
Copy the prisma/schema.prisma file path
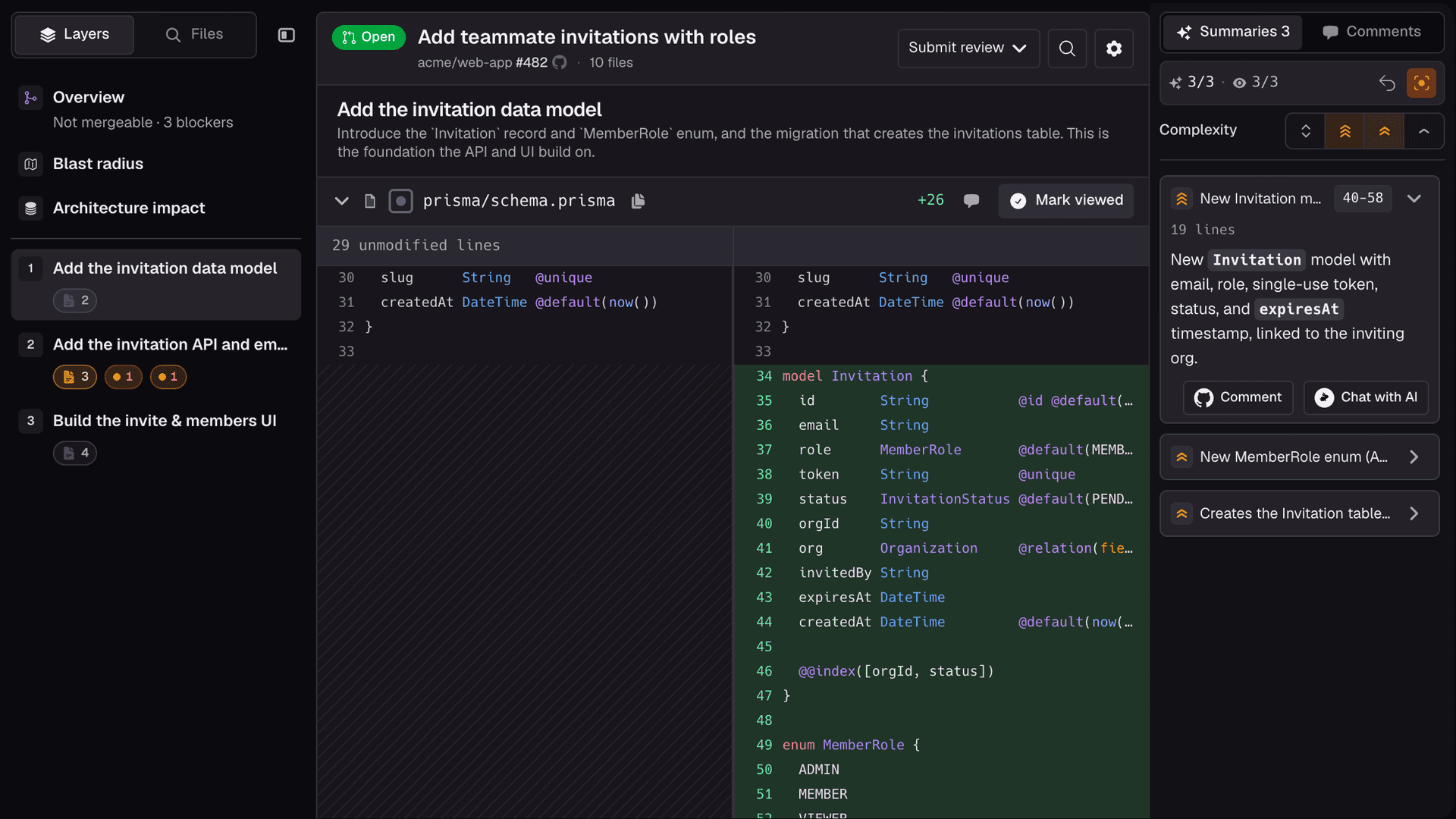tap(638, 201)
